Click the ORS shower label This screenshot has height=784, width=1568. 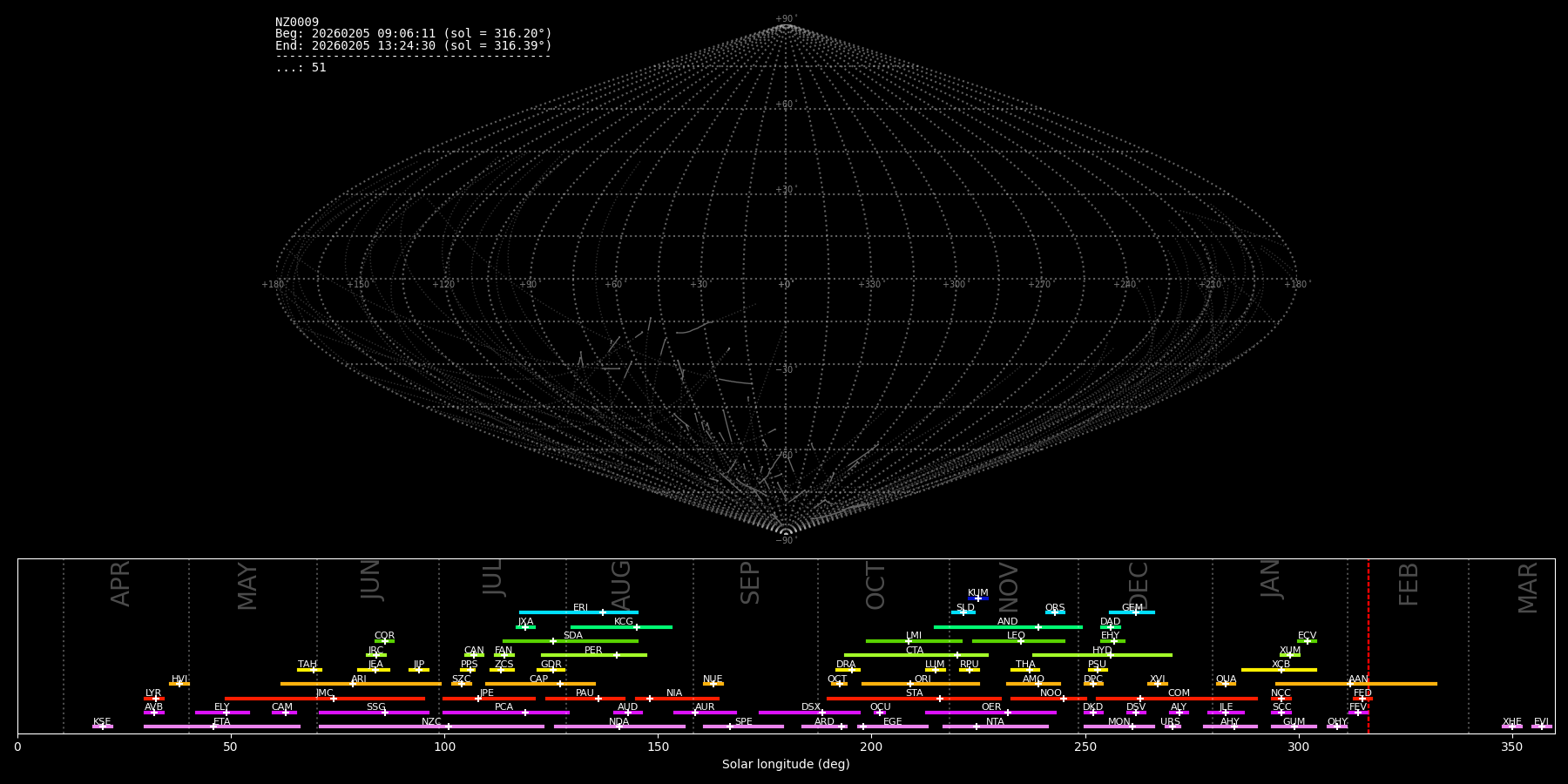[1055, 608]
